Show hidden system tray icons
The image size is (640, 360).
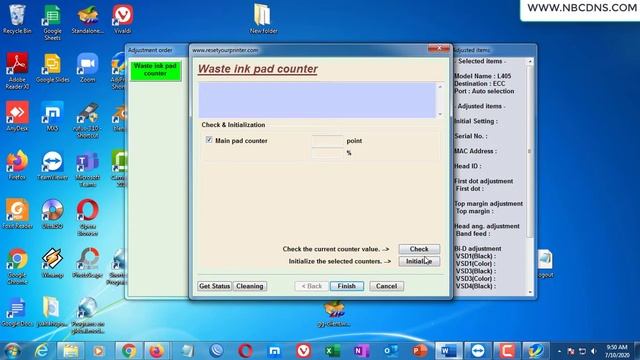point(559,351)
